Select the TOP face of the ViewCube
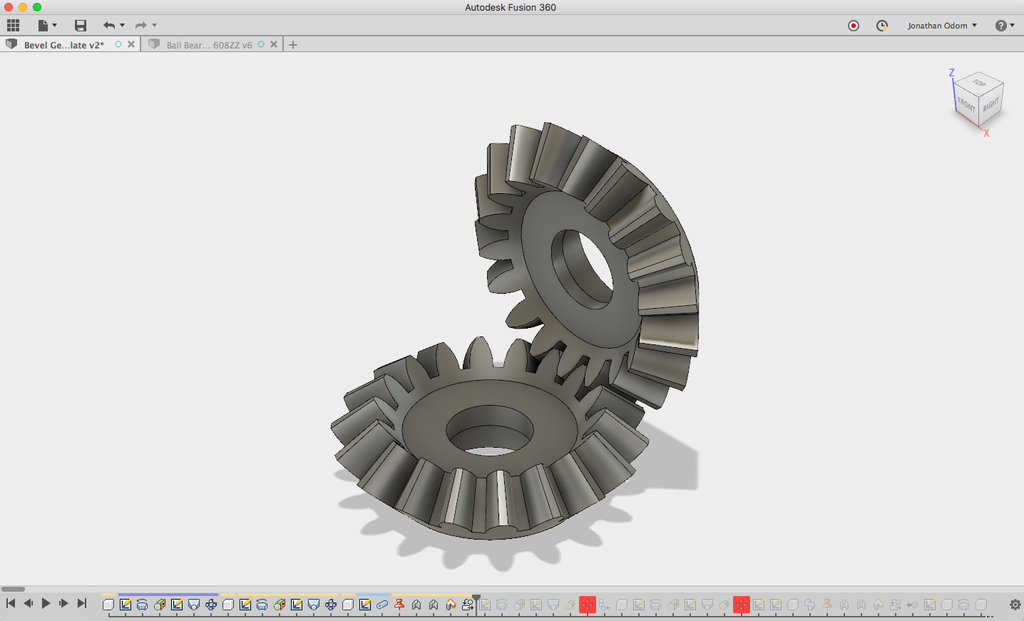The width and height of the screenshot is (1024, 621). pyautogui.click(x=978, y=83)
